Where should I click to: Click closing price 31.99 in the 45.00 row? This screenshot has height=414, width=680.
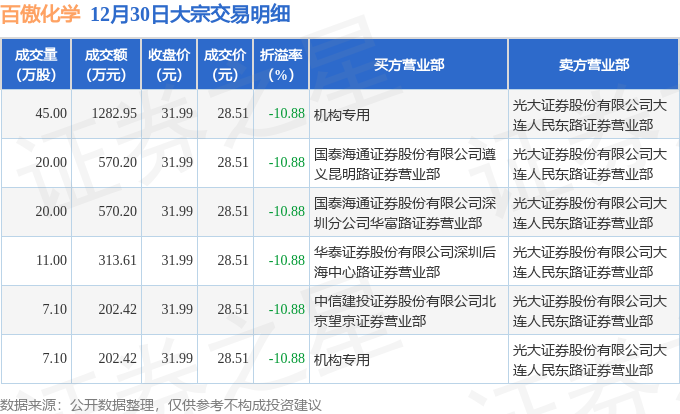[x=177, y=114]
